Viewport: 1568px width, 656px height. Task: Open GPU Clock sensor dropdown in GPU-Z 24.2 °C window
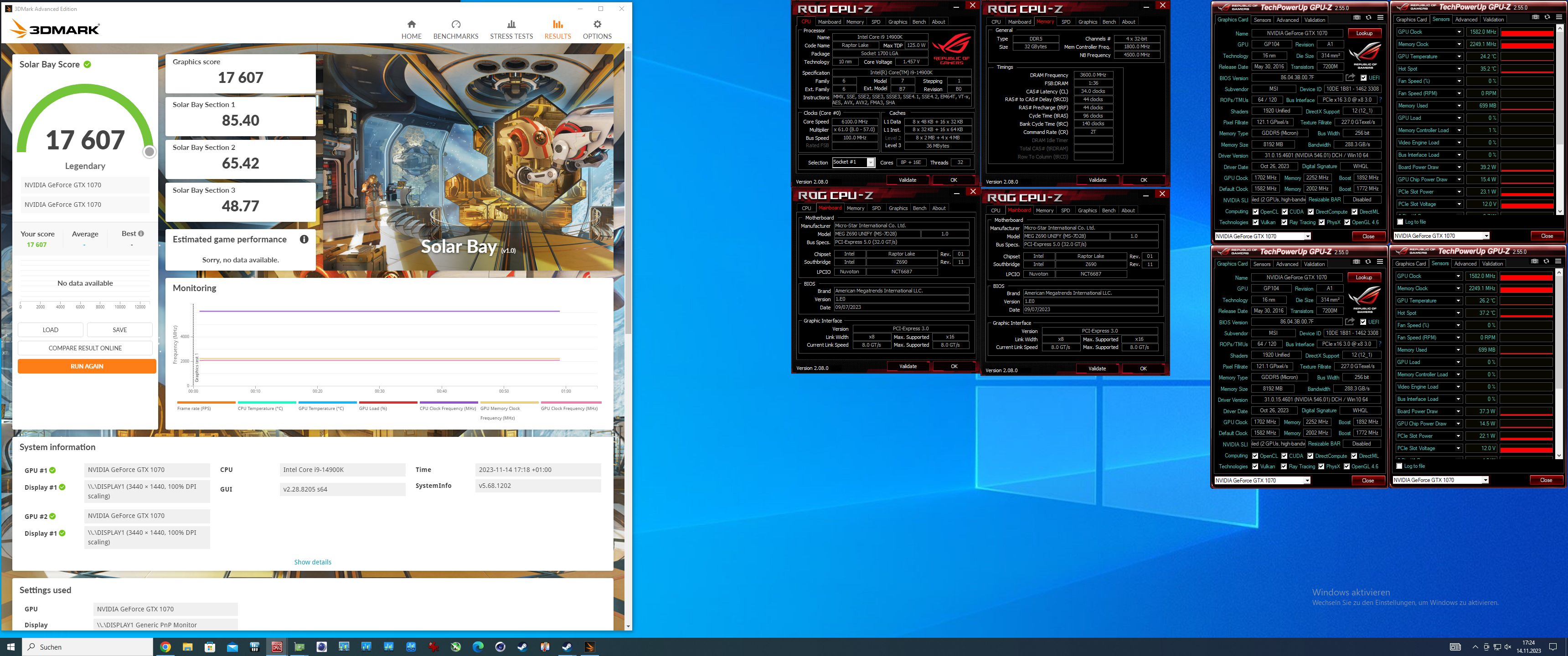pos(1459,31)
